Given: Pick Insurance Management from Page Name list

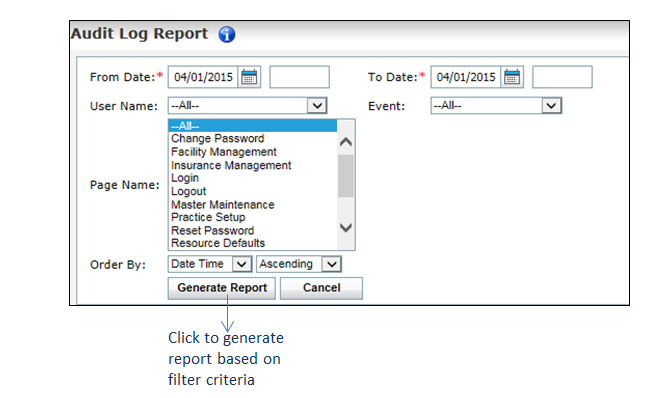Looking at the screenshot, I should click(x=231, y=165).
